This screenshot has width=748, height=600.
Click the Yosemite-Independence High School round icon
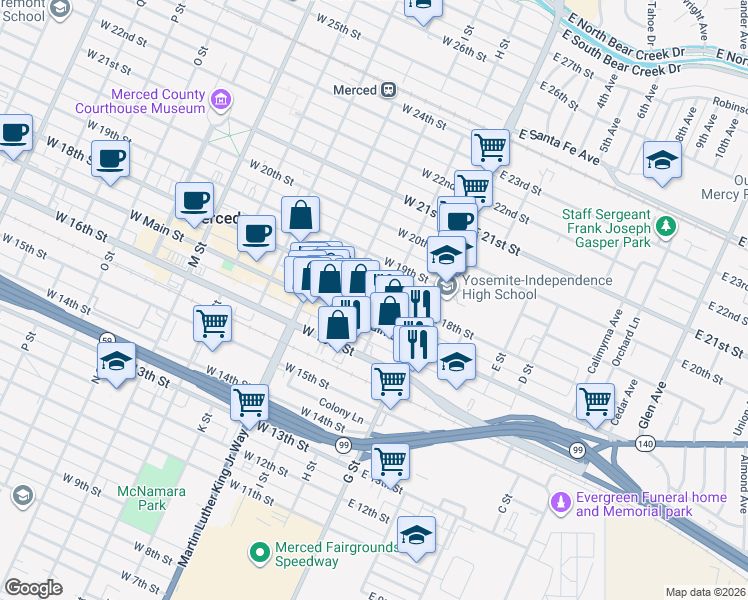coord(448,287)
